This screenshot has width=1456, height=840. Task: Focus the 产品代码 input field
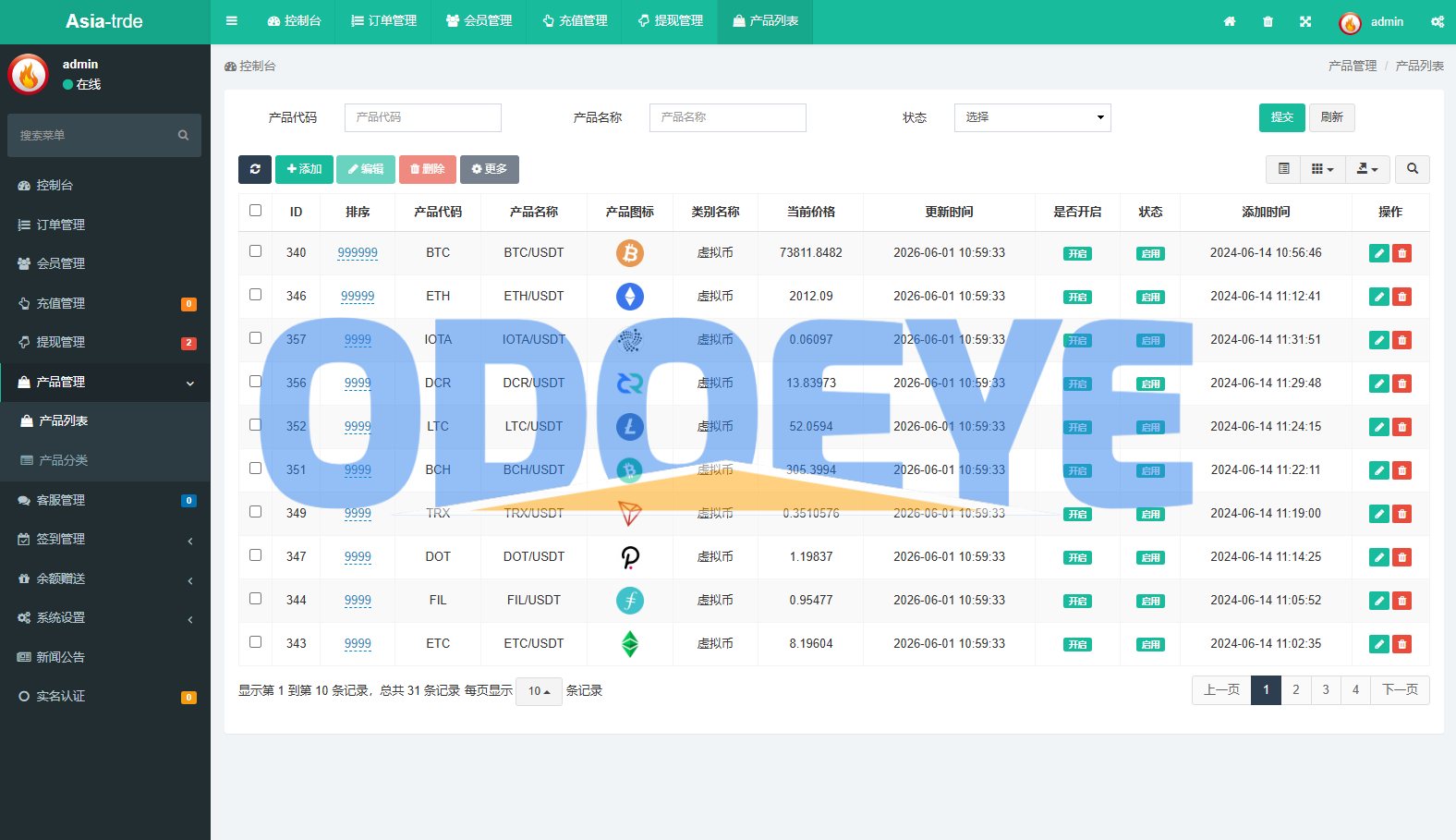[423, 117]
